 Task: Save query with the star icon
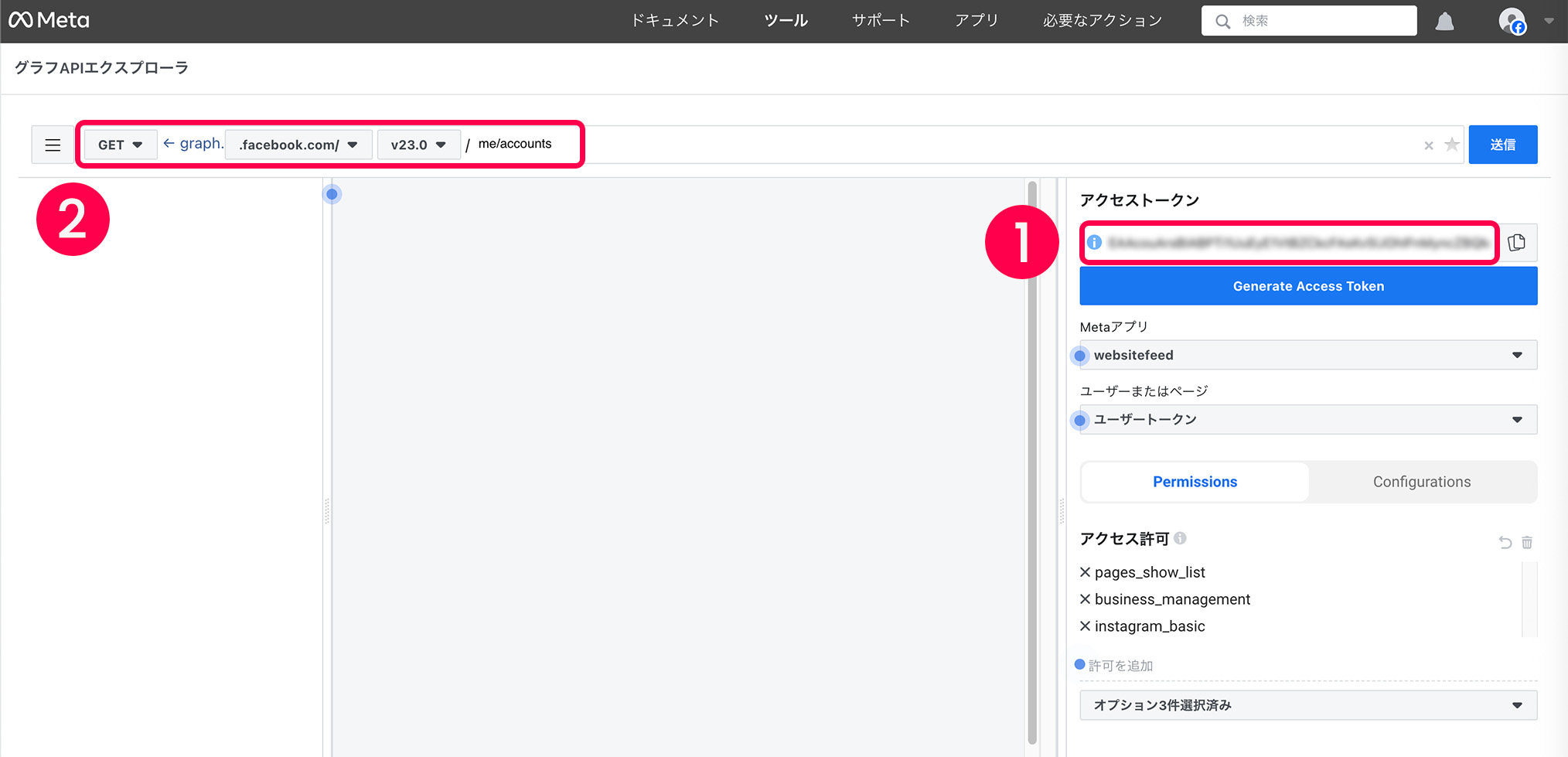(x=1452, y=145)
